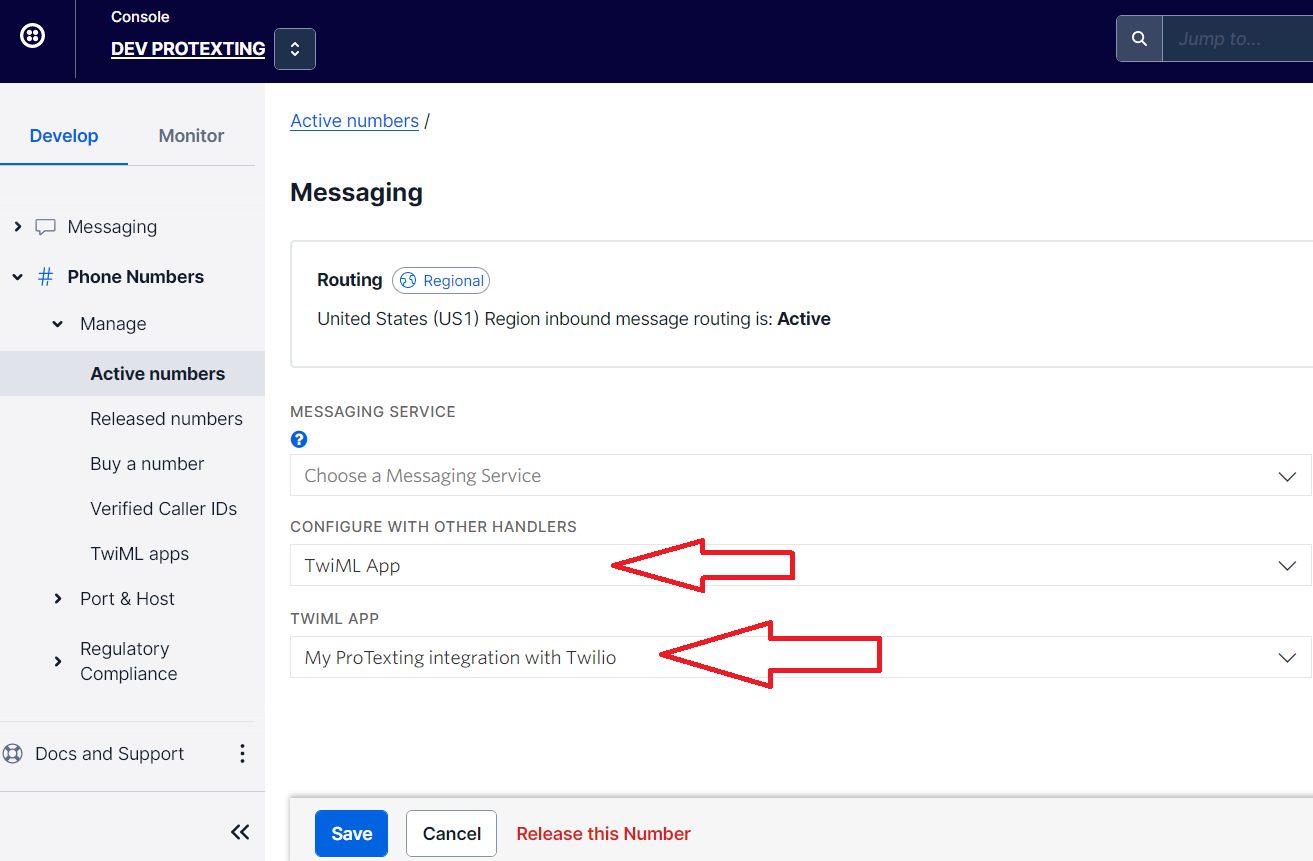Expand the Messaging sidebar chevron
1313x861 pixels.
(x=17, y=227)
